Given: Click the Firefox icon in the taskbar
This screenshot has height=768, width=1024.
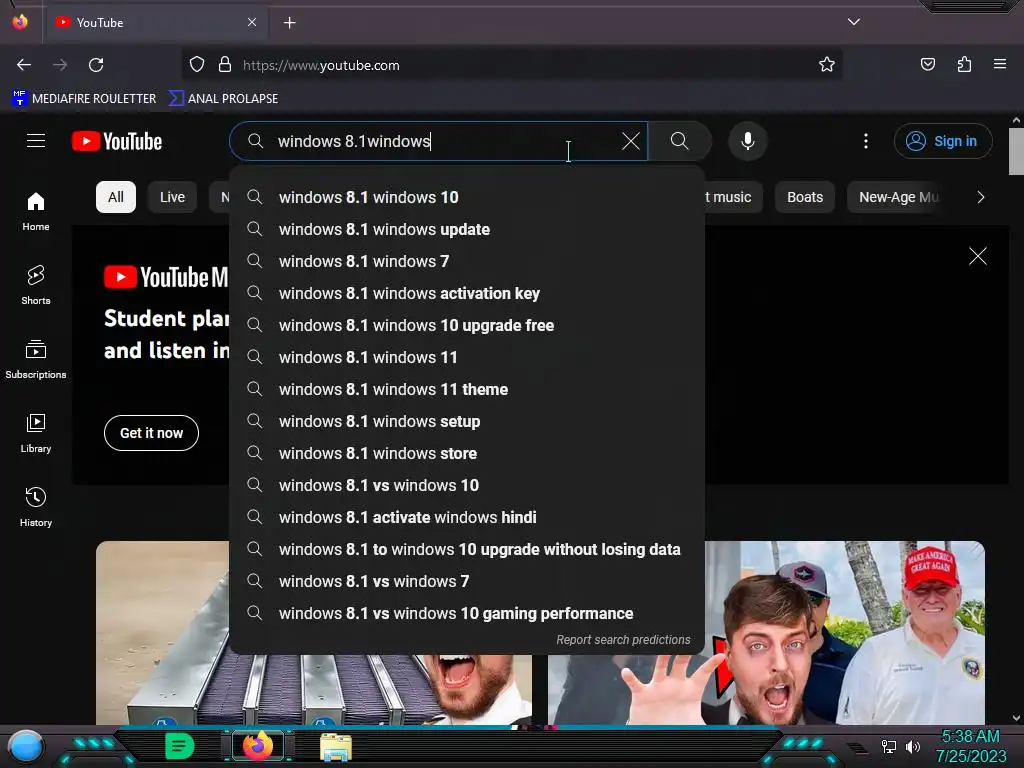Looking at the screenshot, I should (x=257, y=746).
